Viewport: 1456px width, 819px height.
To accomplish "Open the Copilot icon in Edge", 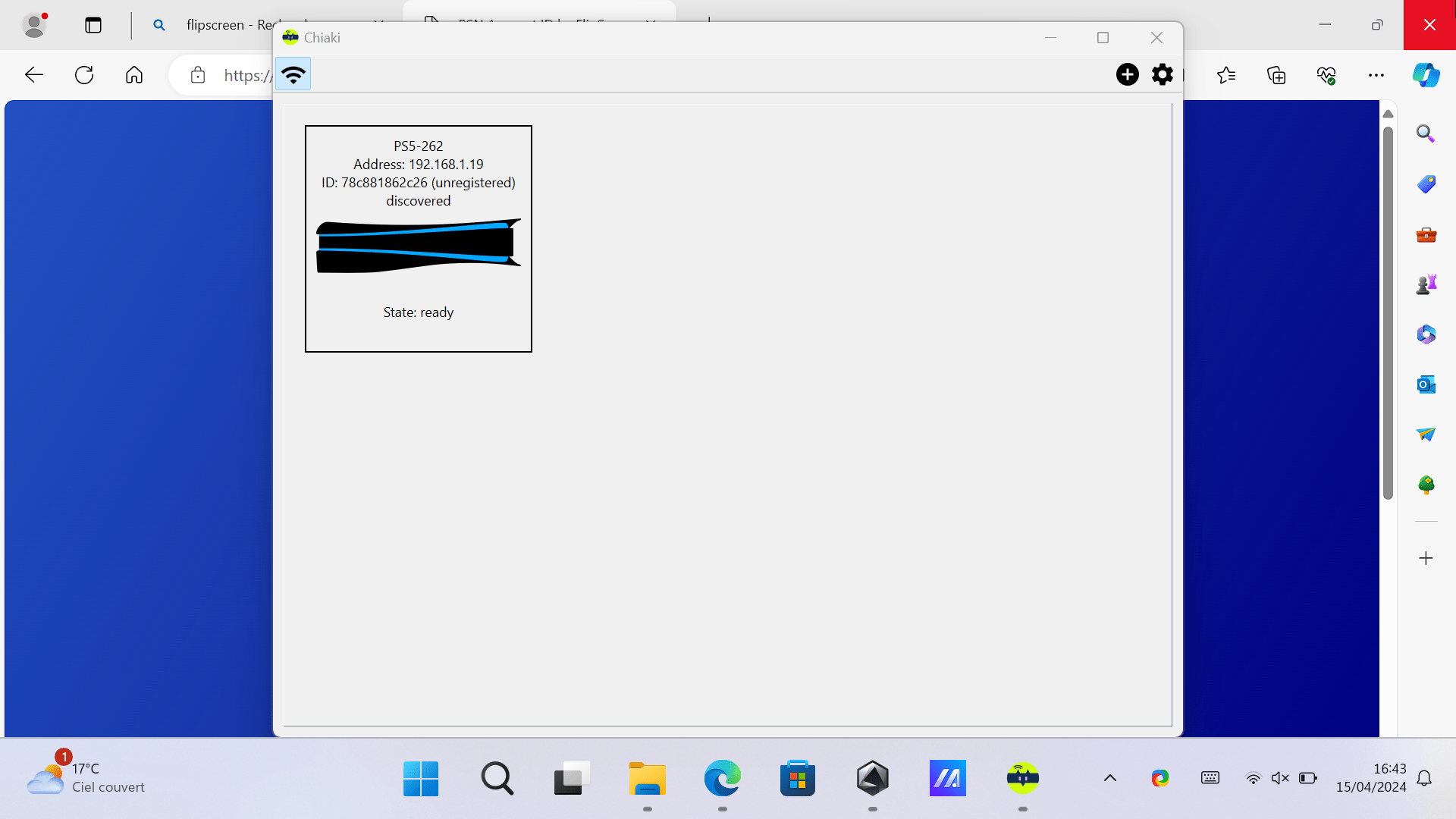I will tap(1426, 75).
